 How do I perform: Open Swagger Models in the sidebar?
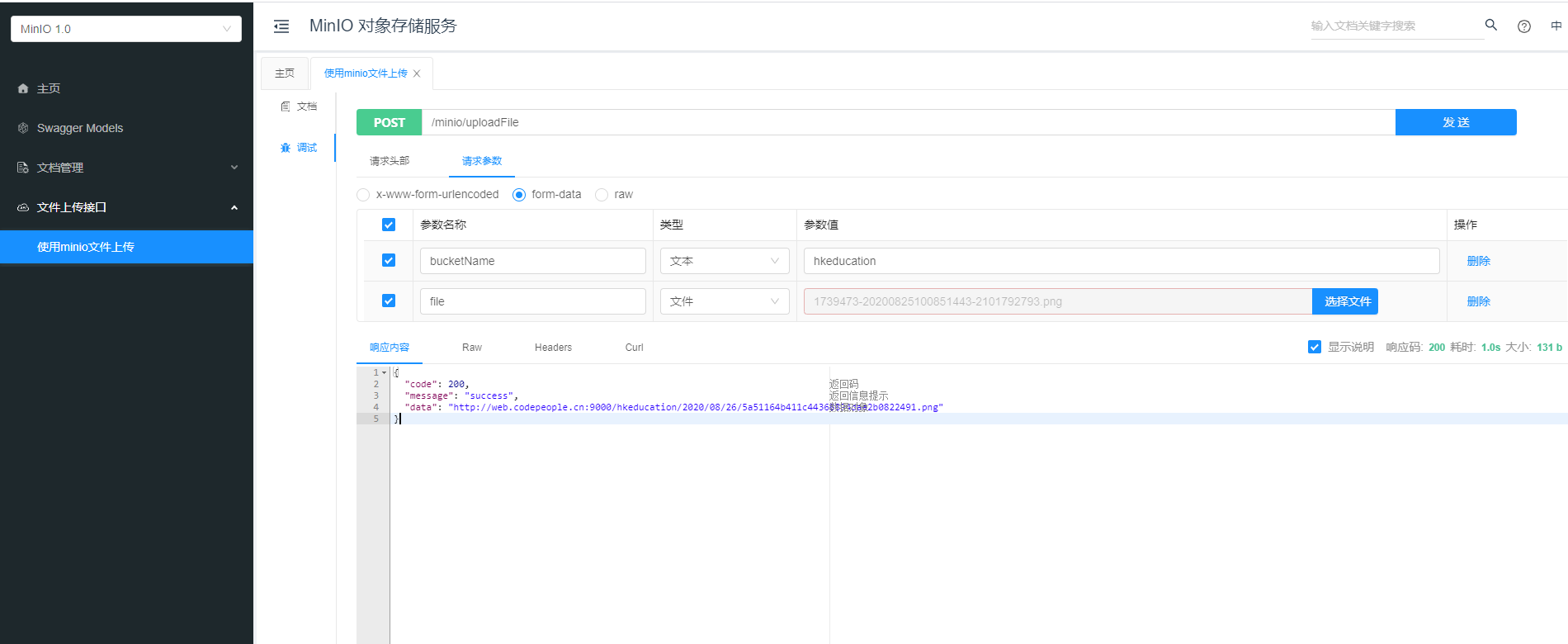[126, 128]
